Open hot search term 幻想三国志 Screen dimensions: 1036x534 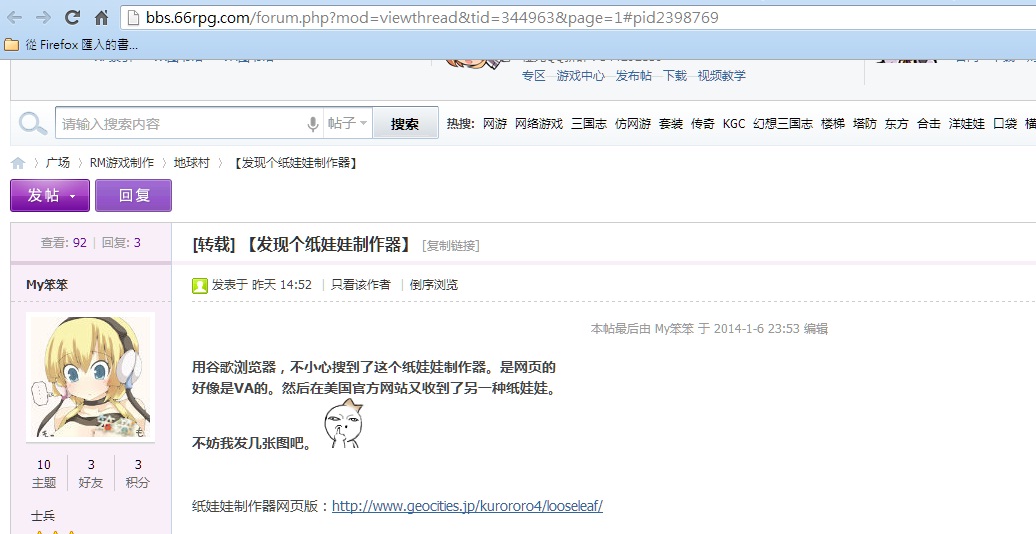tap(783, 124)
